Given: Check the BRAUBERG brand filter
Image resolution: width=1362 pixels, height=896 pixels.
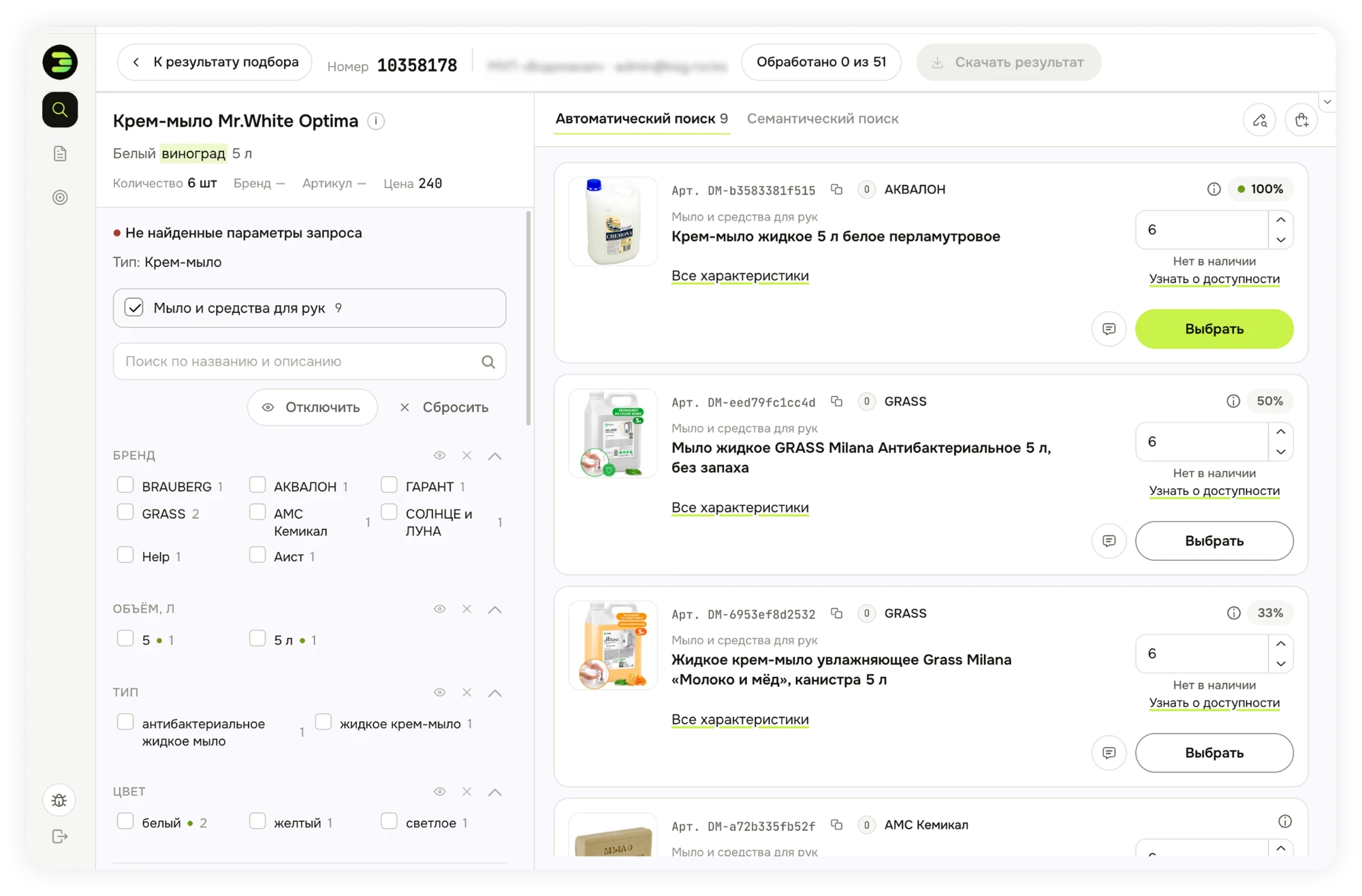Looking at the screenshot, I should tap(125, 485).
